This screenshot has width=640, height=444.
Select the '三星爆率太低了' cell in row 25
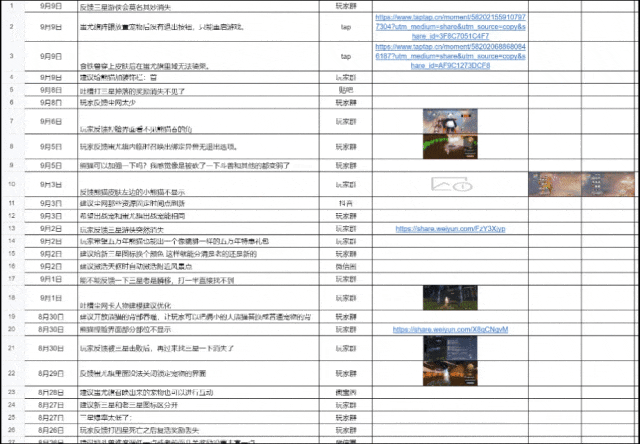[198, 417]
